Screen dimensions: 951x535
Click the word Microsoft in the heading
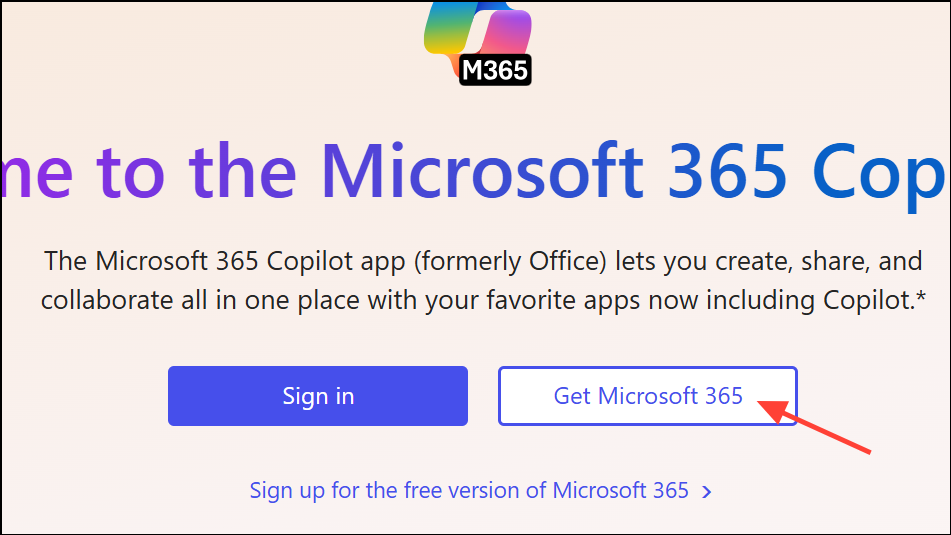tap(481, 172)
